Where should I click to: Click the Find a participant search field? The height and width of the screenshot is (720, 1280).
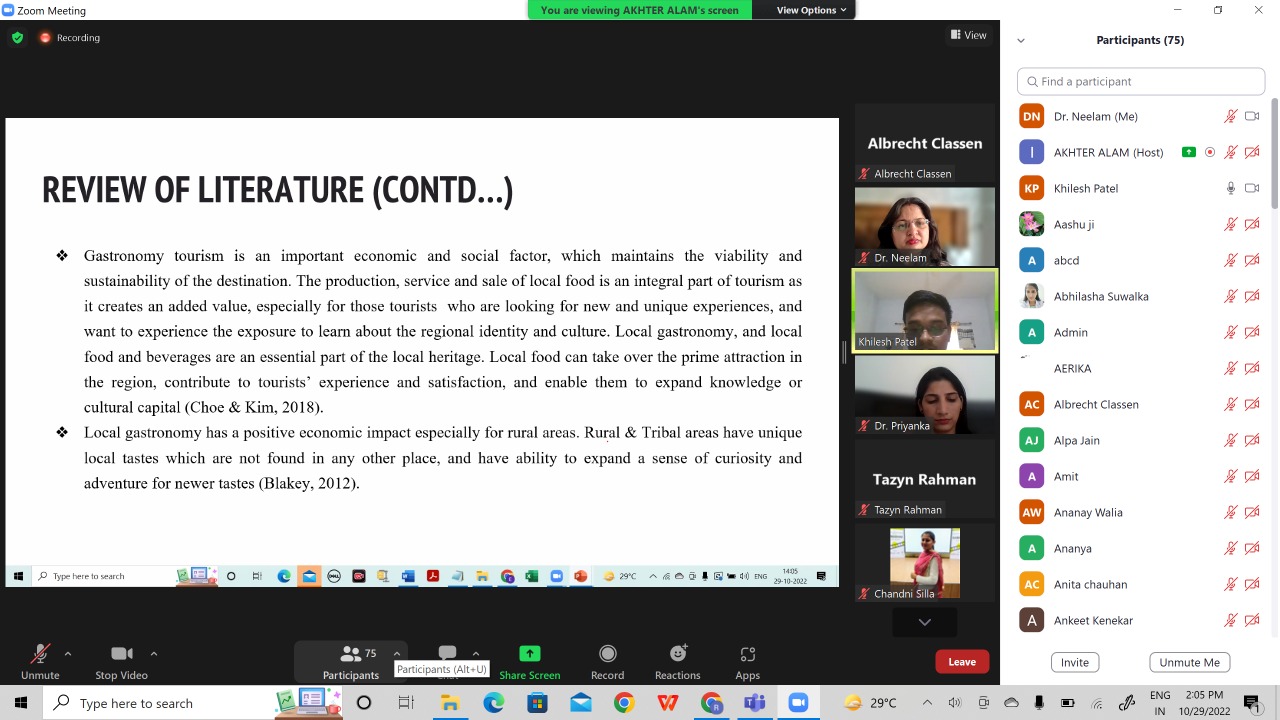[x=1141, y=81]
